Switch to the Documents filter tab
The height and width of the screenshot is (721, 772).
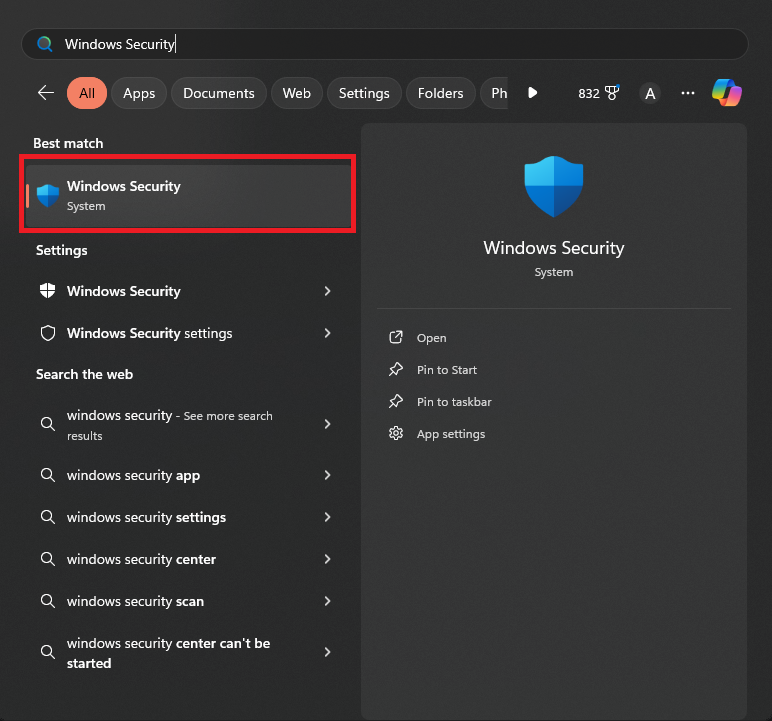pos(219,93)
